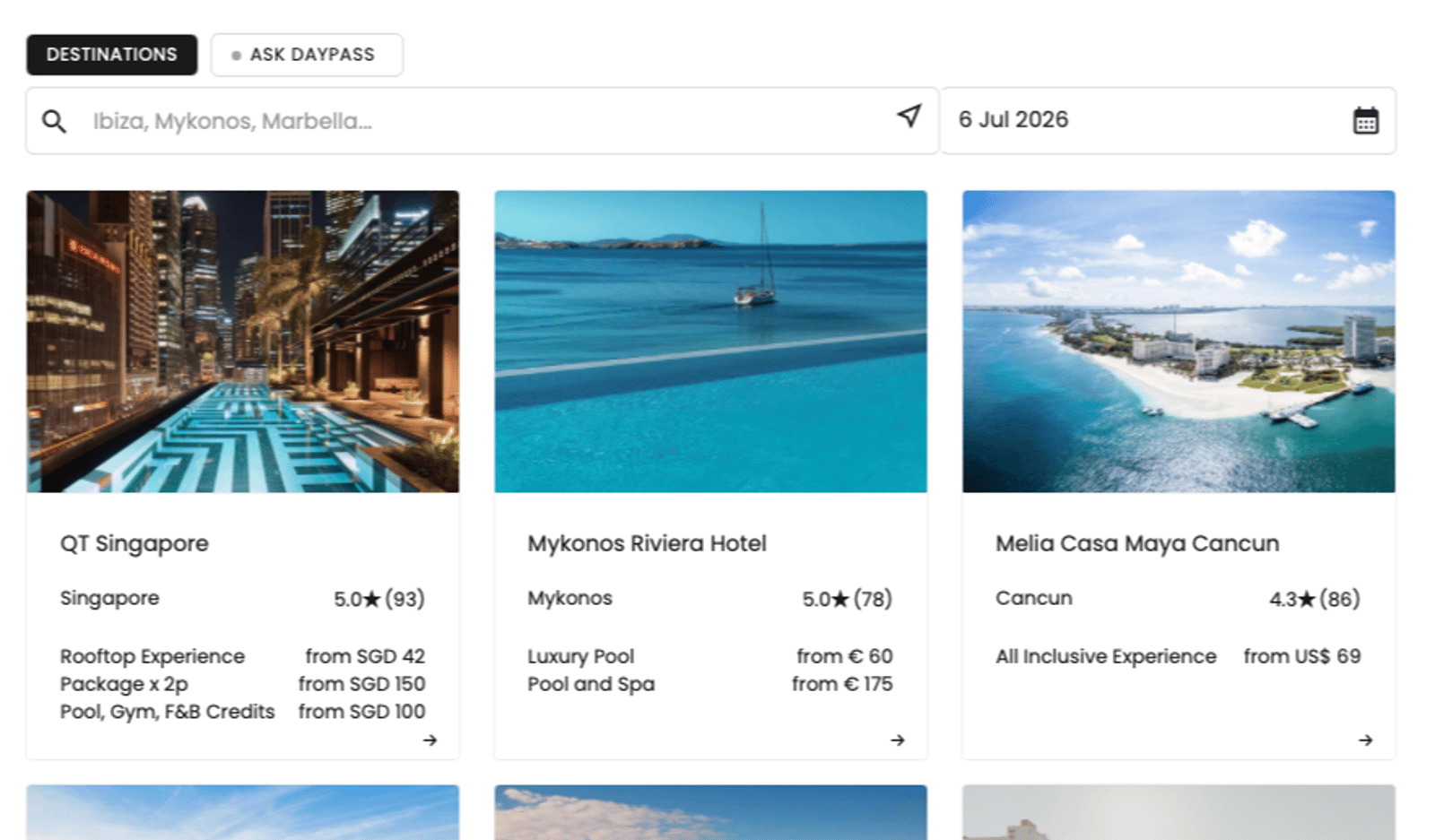Viewport: 1435px width, 840px height.
Task: Click arrow icon on QT Singapore card
Action: 430,740
